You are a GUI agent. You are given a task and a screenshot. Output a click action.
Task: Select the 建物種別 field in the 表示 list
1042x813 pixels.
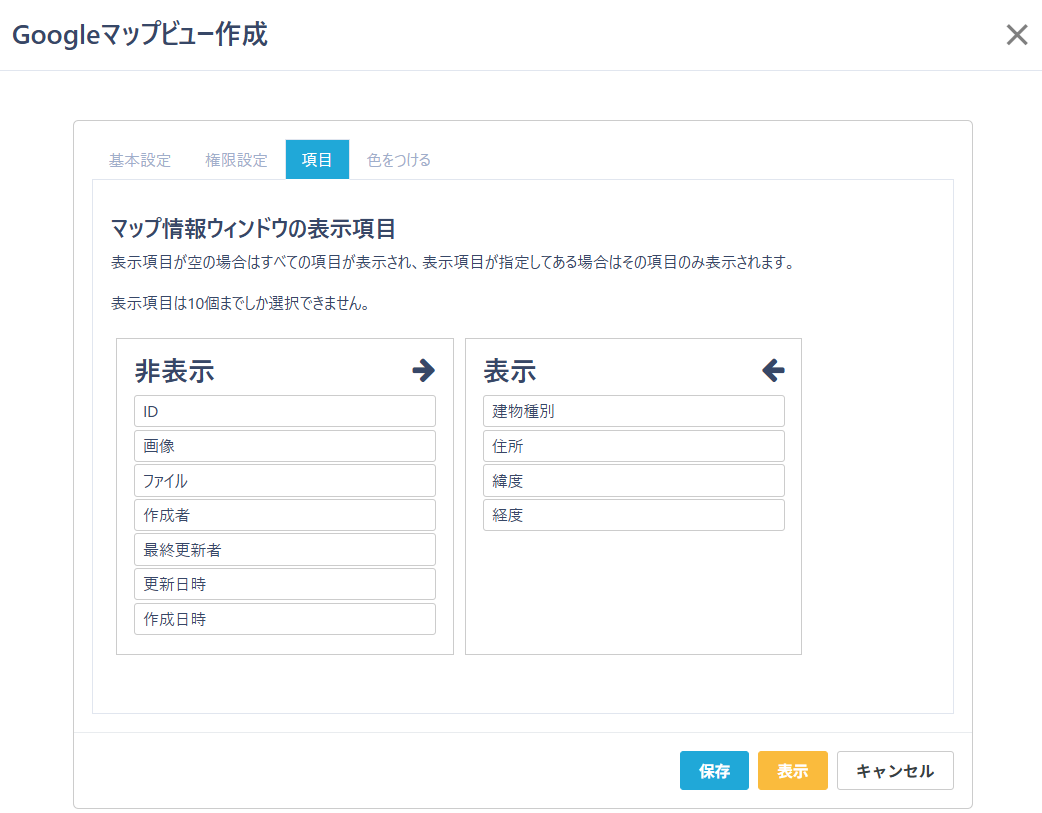point(634,410)
